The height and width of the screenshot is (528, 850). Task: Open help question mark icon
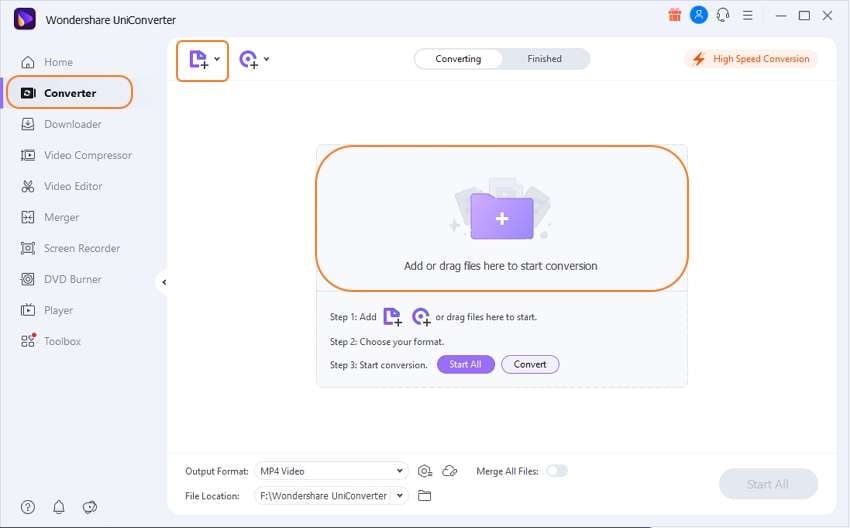28,507
